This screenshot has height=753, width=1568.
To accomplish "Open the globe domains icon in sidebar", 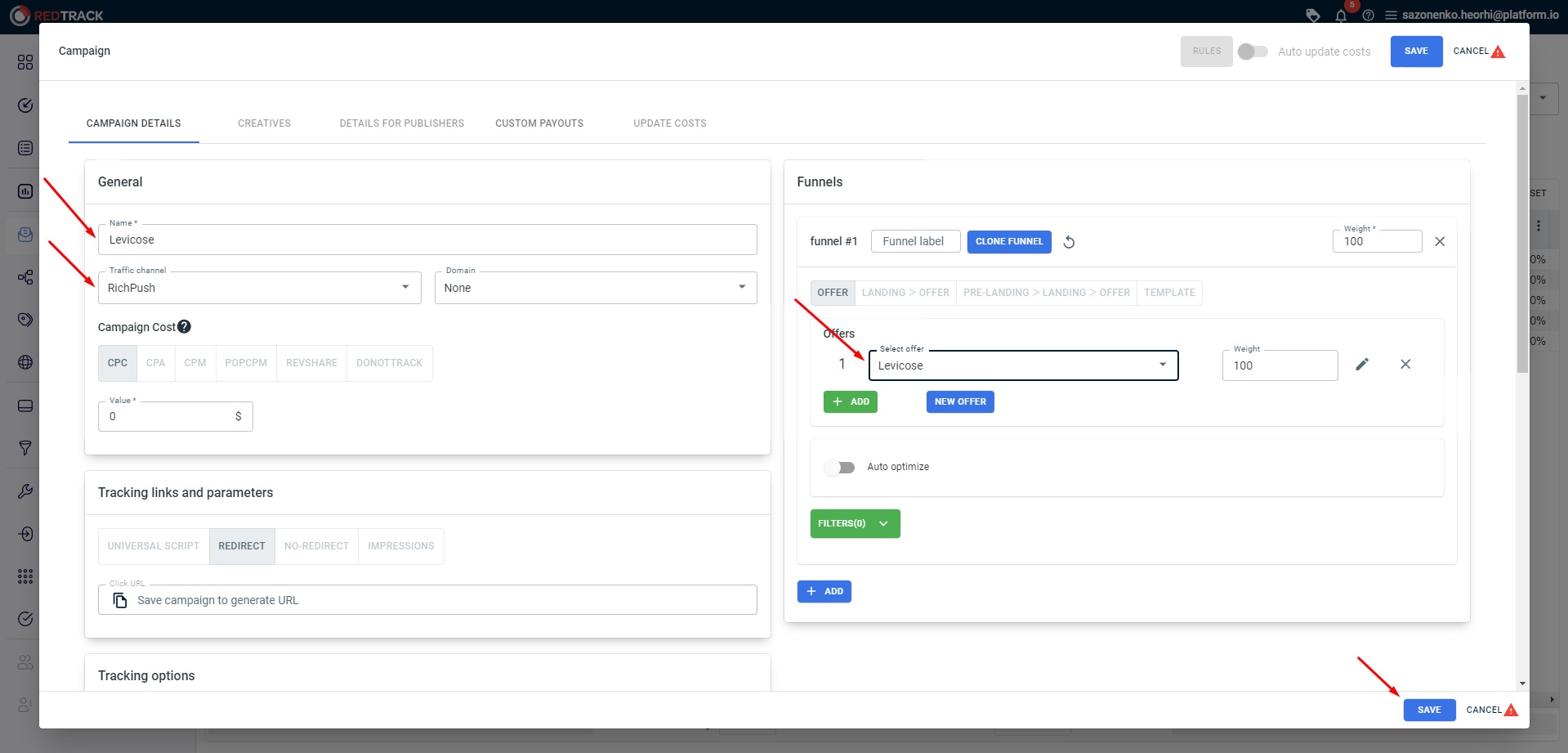I will [x=25, y=362].
